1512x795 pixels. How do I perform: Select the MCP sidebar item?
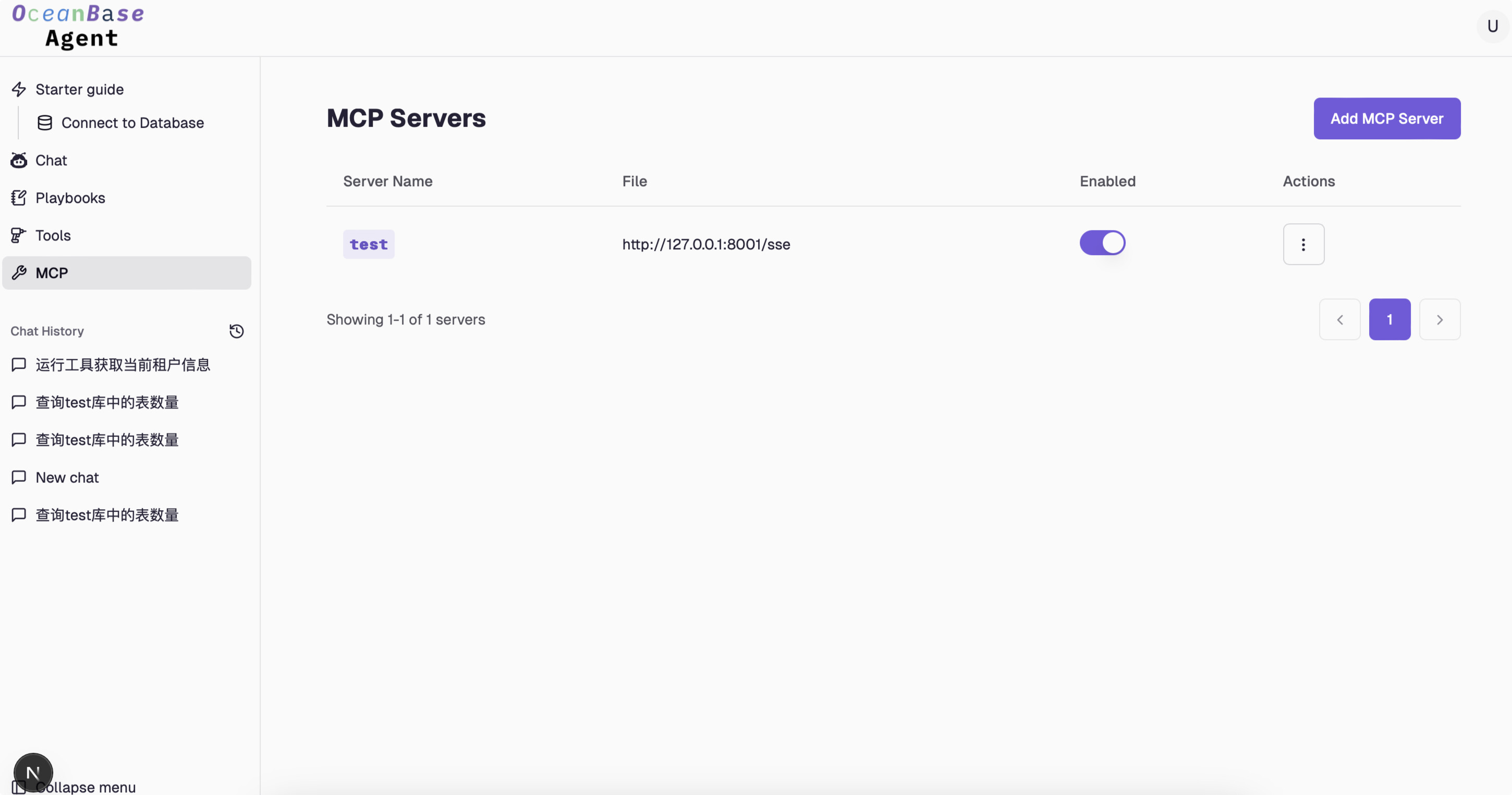tap(127, 273)
